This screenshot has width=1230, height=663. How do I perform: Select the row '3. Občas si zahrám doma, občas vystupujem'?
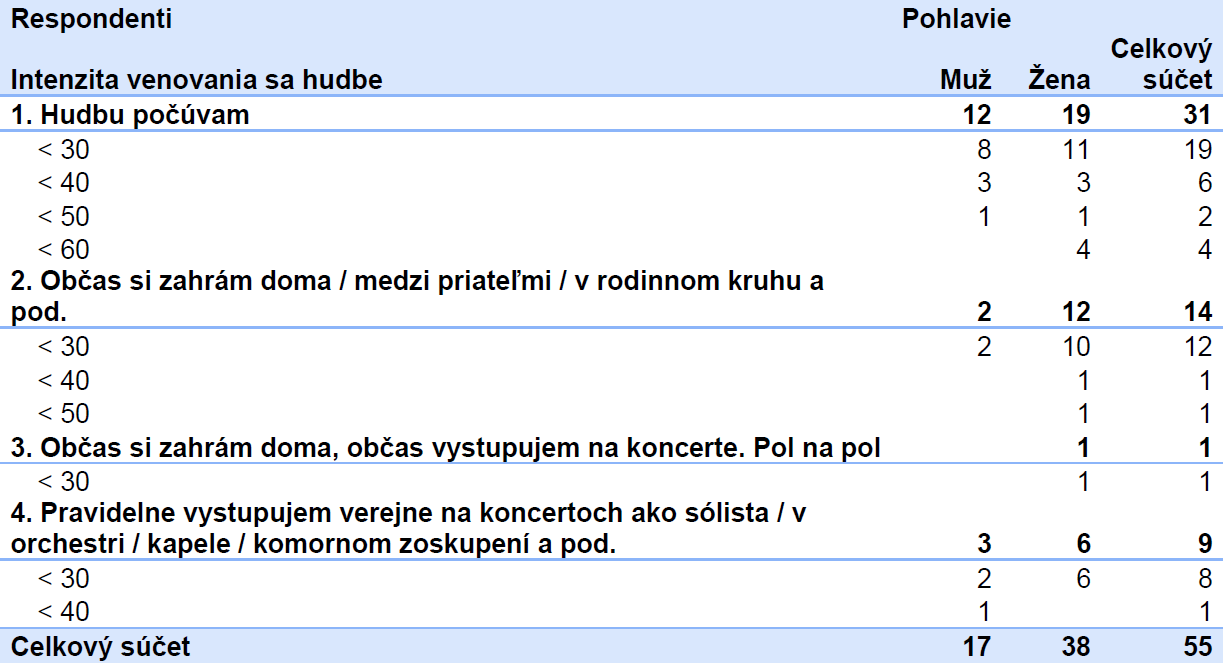coord(612,447)
